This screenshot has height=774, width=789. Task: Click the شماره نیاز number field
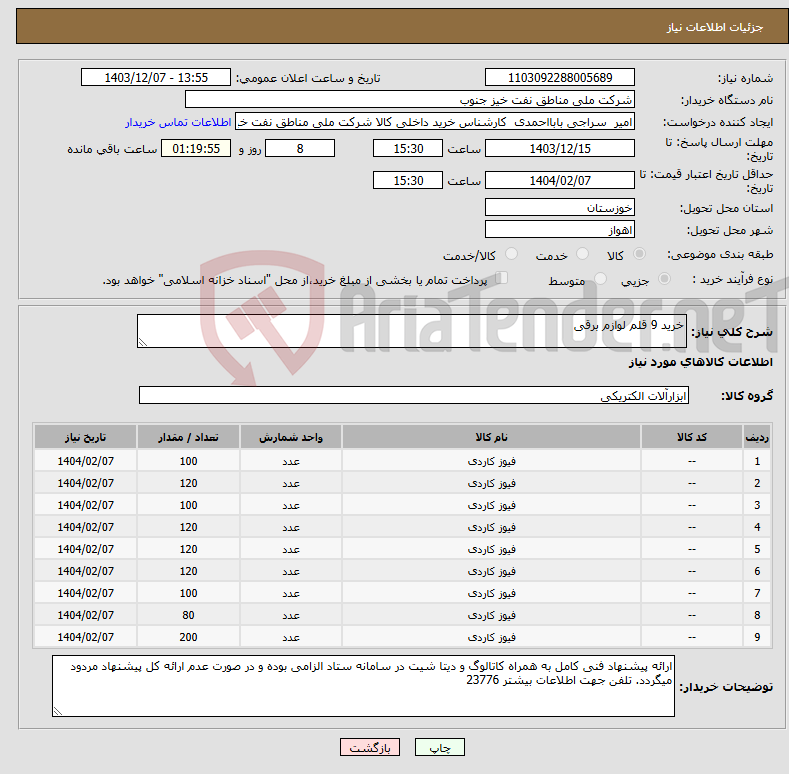click(x=560, y=78)
